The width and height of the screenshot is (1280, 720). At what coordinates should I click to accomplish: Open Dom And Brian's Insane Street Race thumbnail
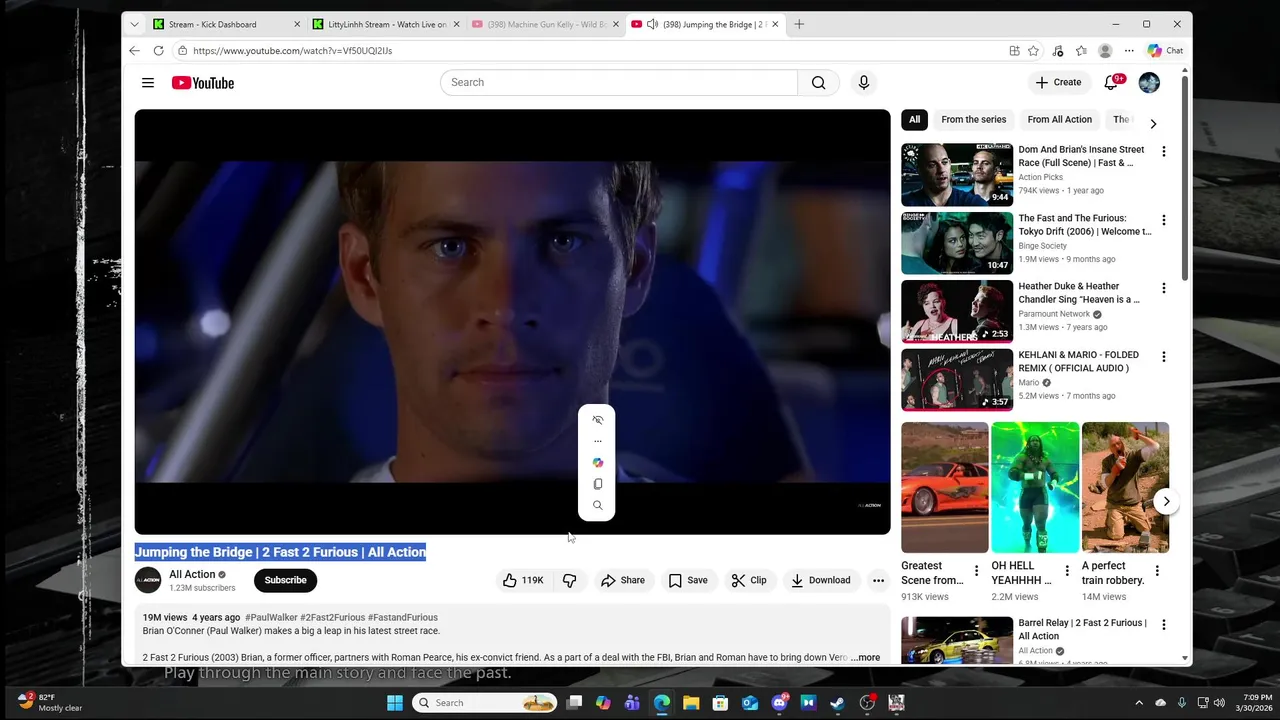957,174
